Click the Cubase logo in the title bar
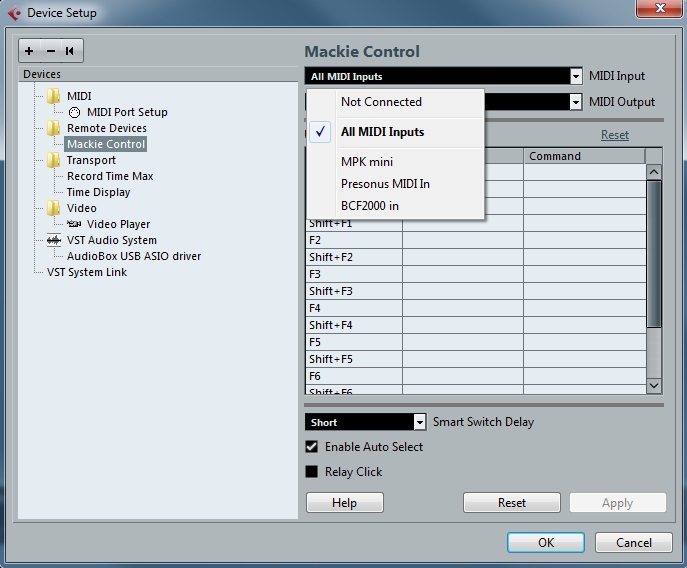The width and height of the screenshot is (687, 568). [x=14, y=13]
